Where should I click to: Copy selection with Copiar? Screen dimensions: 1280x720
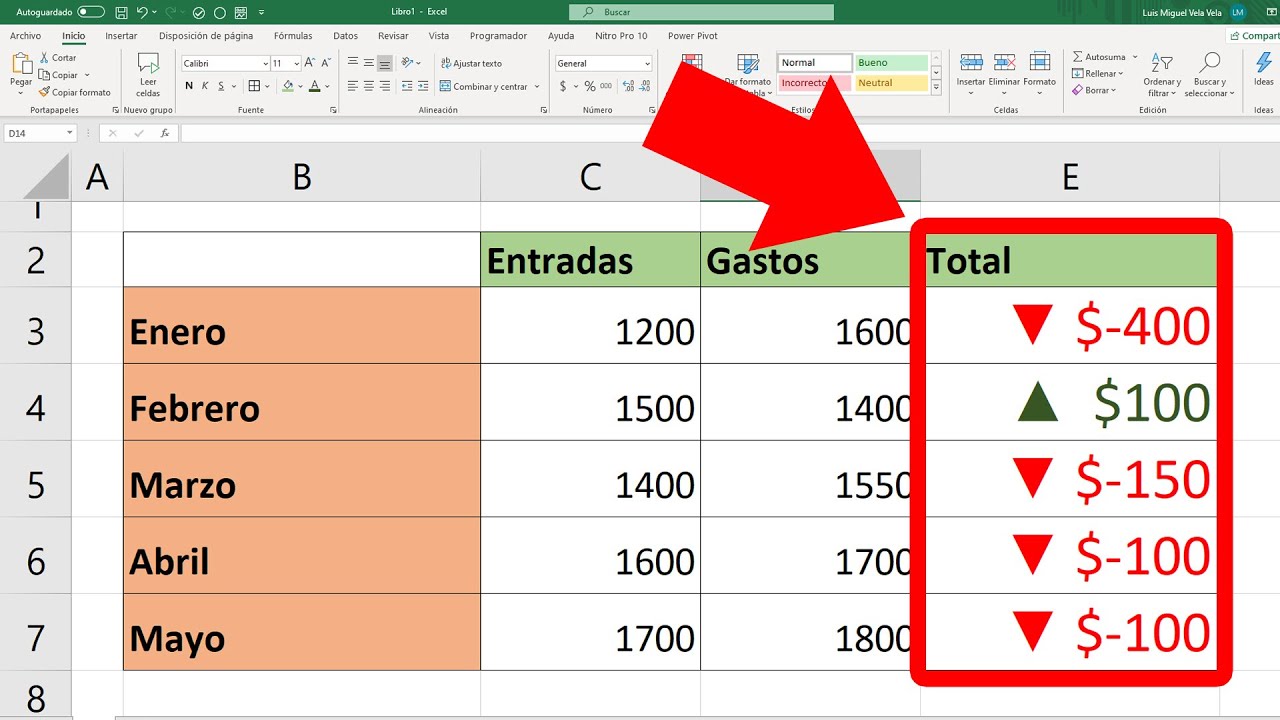pos(59,75)
